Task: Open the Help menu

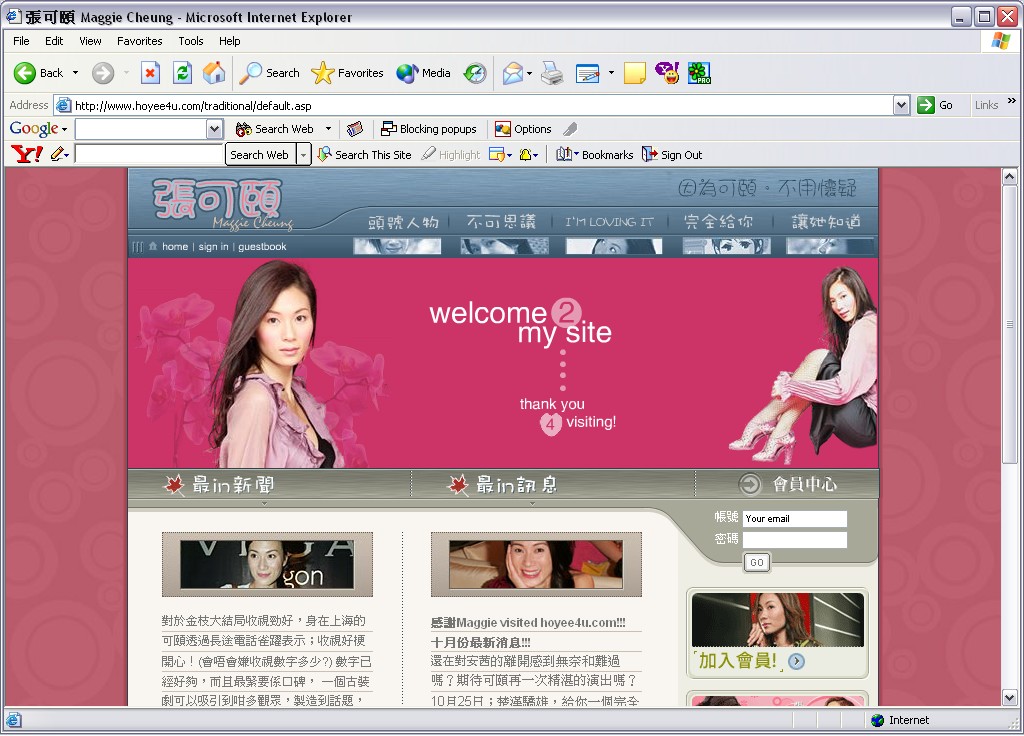Action: [229, 41]
